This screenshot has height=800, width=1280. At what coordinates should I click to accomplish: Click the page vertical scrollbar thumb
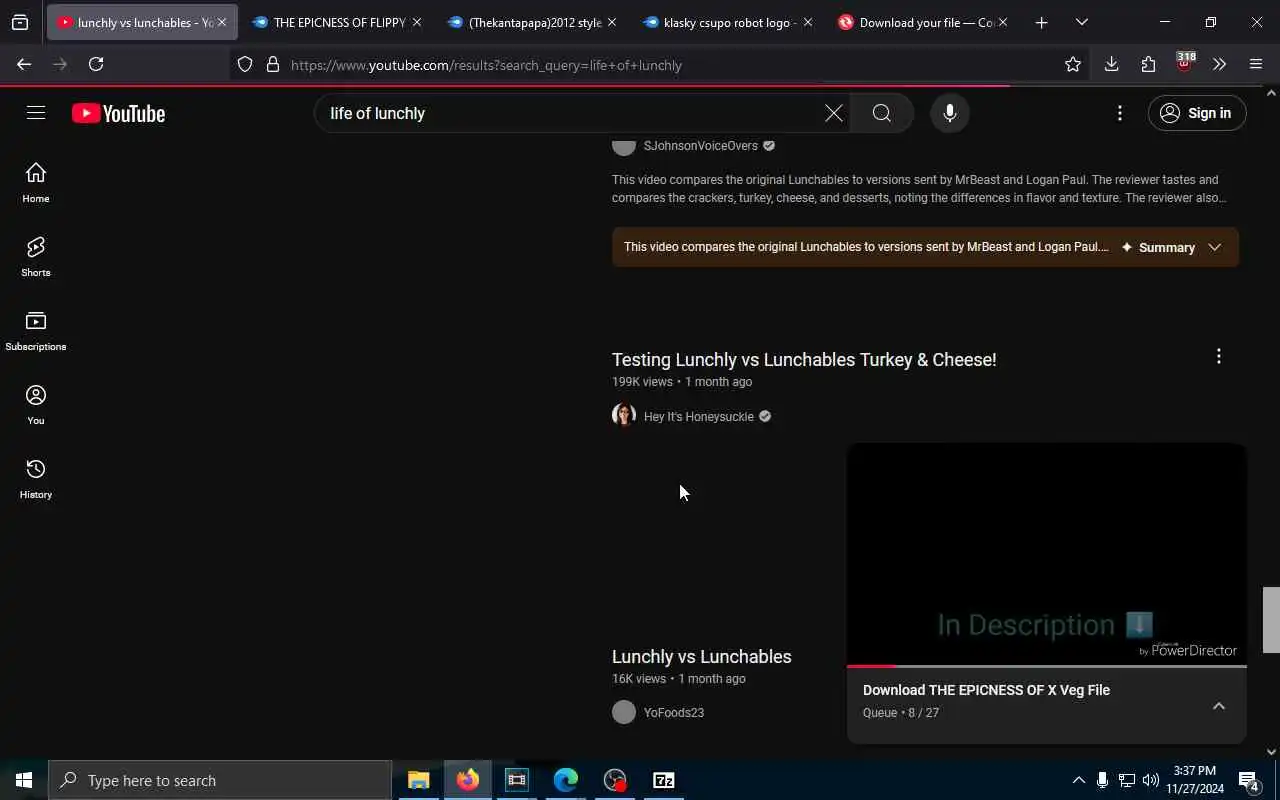1271,620
